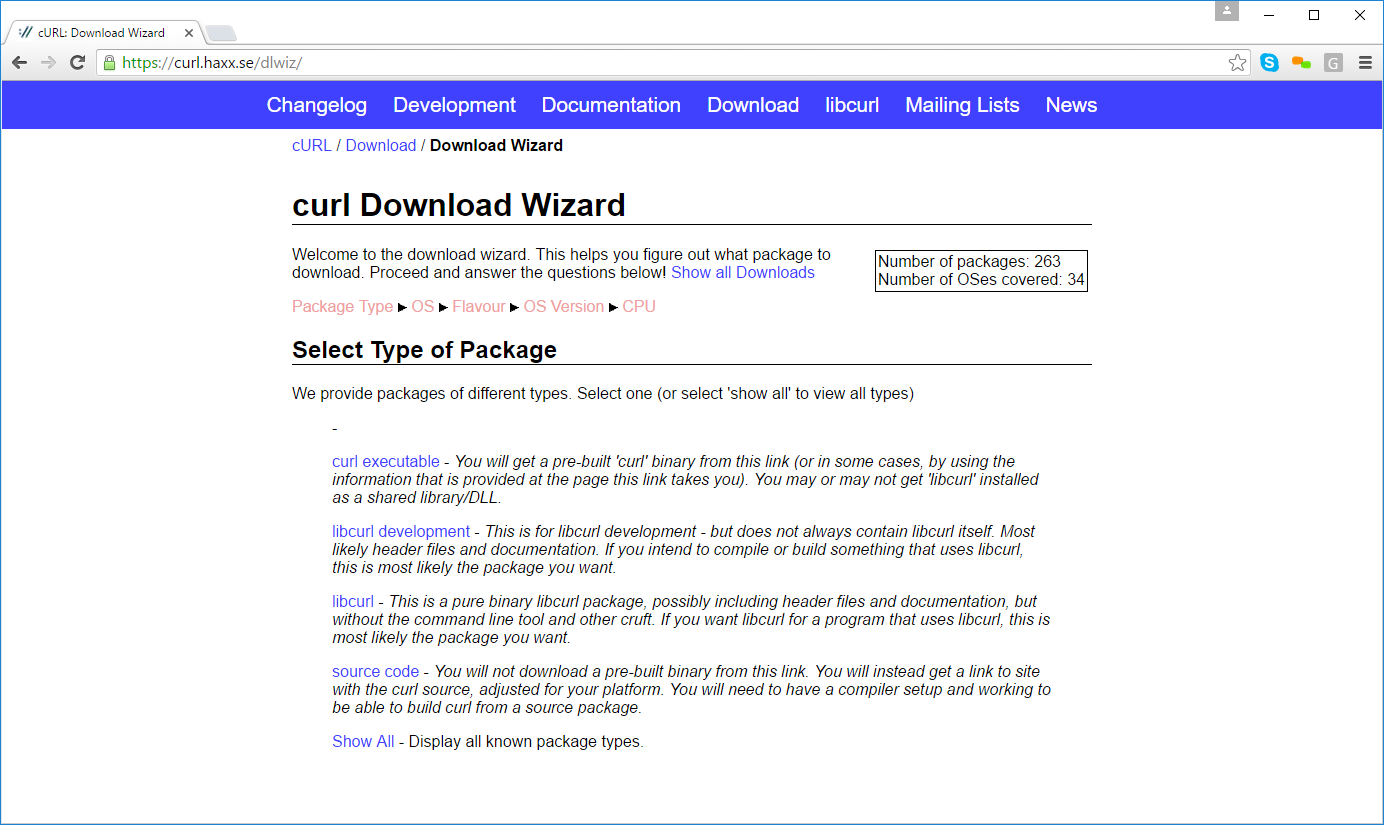Open the orange-green chat extension
Image resolution: width=1384 pixels, height=825 pixels.
click(x=1301, y=62)
